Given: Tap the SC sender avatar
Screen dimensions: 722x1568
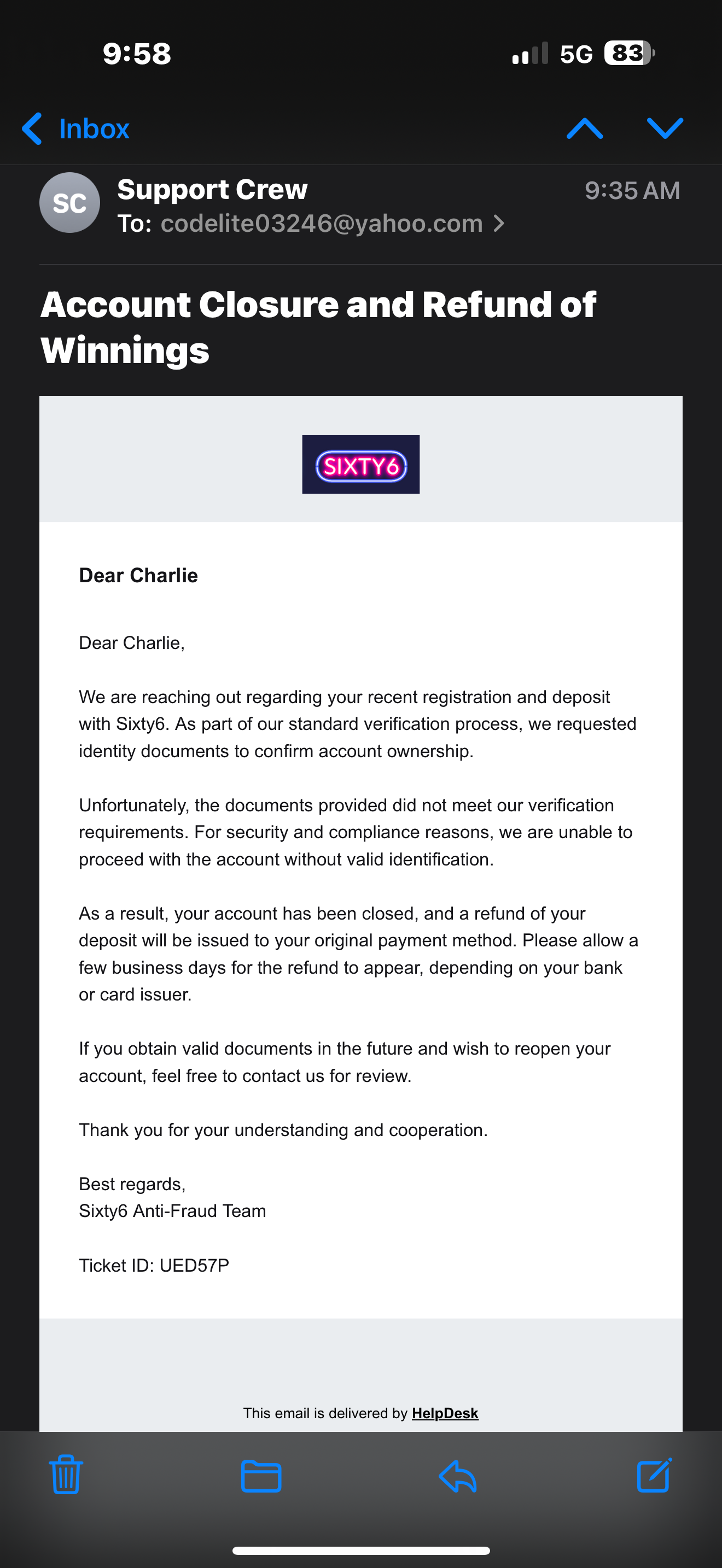Looking at the screenshot, I should [x=69, y=203].
